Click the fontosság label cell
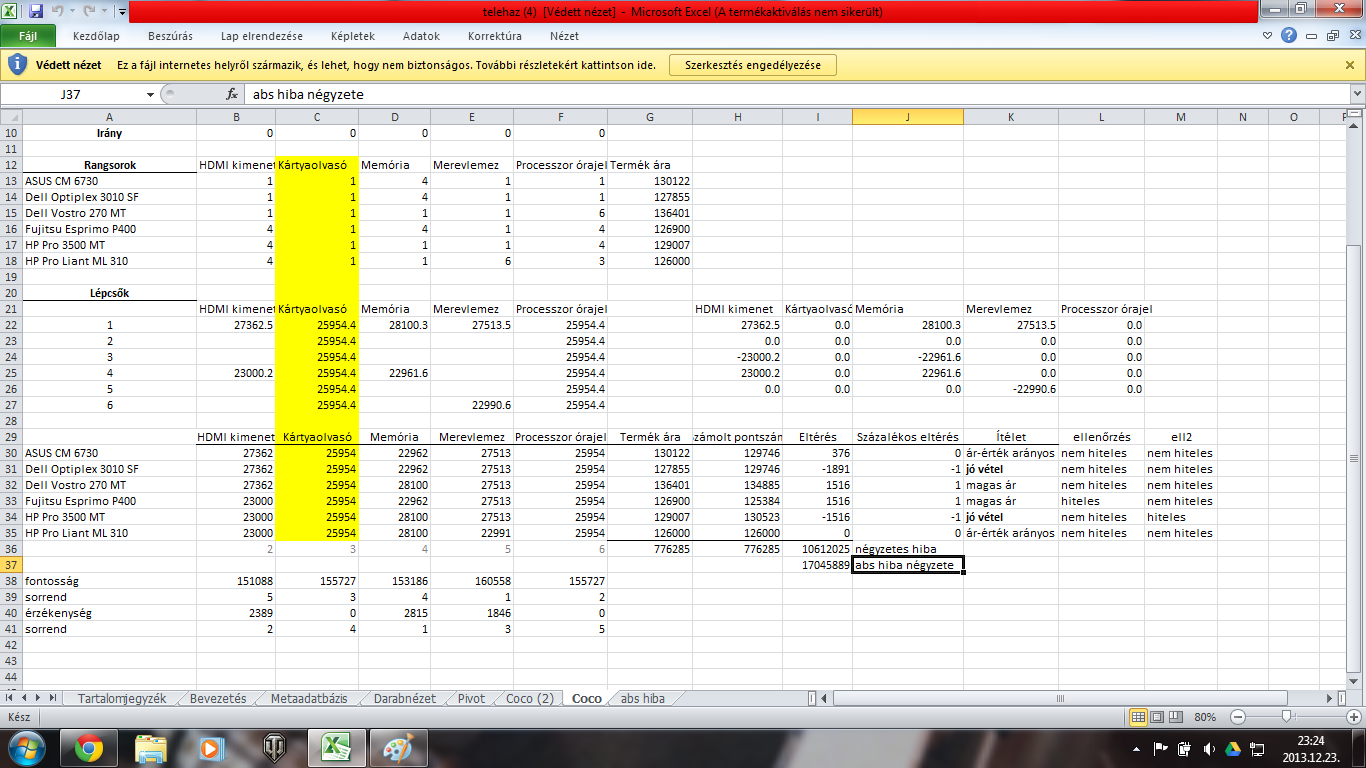Image resolution: width=1366 pixels, height=768 pixels. coord(109,581)
